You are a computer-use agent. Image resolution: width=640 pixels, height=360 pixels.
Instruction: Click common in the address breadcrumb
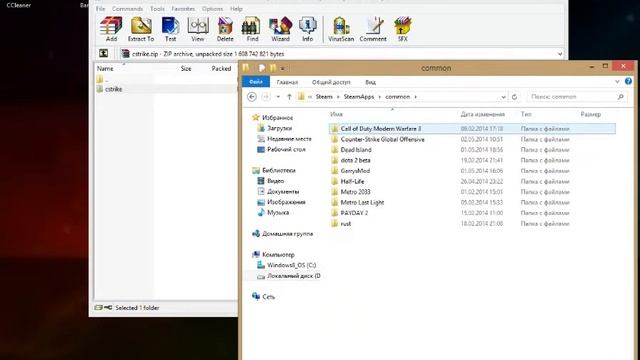coord(398,97)
